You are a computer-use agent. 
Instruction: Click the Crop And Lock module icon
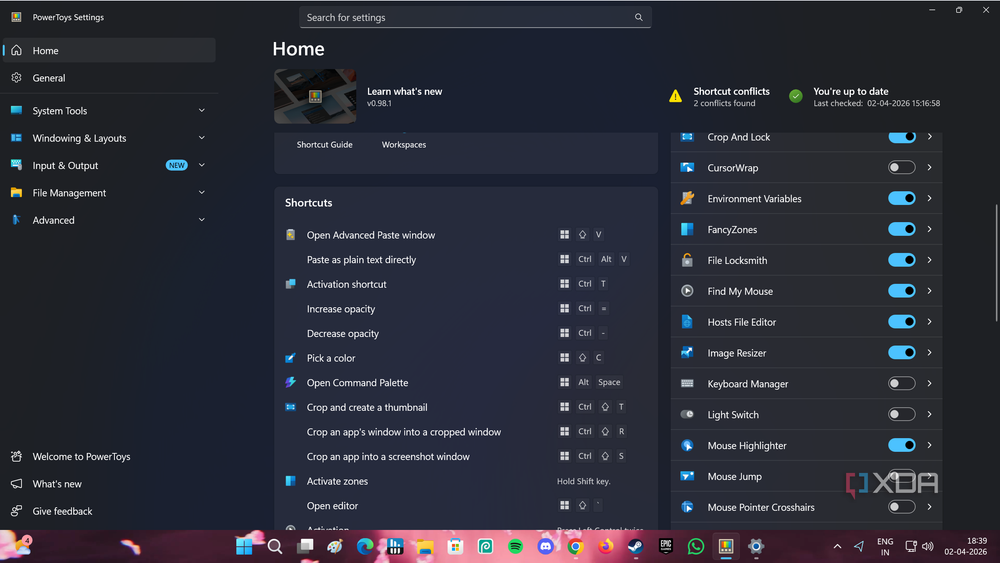click(687, 137)
